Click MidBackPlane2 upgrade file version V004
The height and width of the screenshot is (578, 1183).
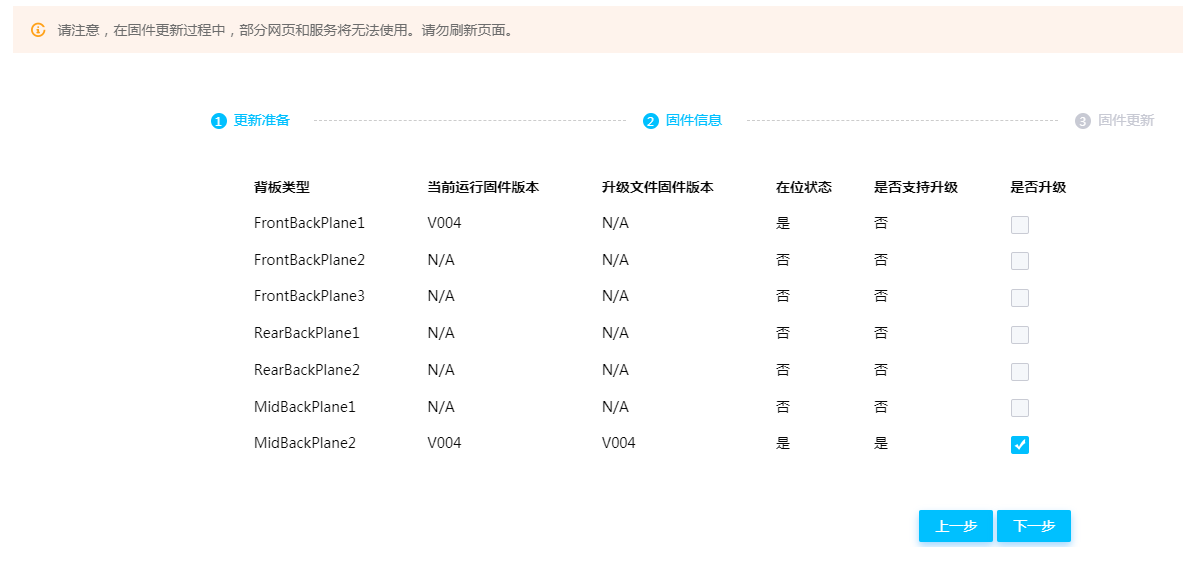[619, 443]
